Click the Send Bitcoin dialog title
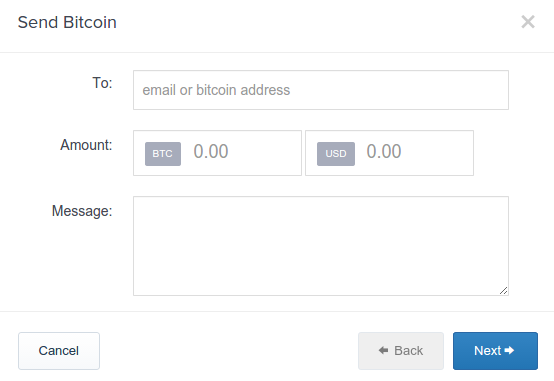The width and height of the screenshot is (554, 381). 67,22
